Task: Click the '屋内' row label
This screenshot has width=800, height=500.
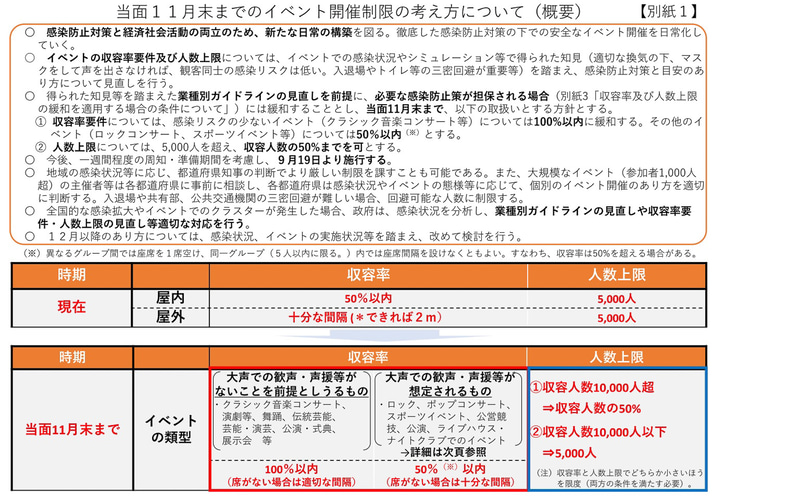Action: tap(170, 298)
